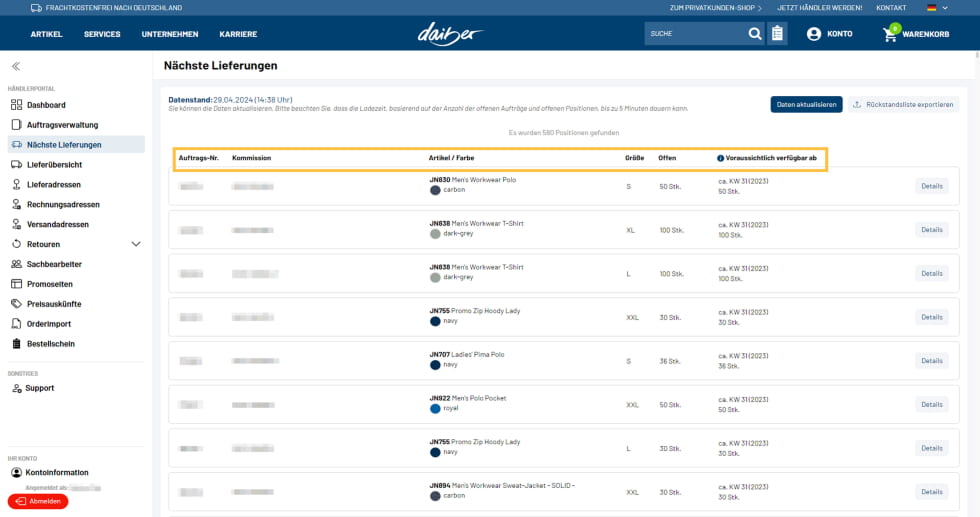Click Rückstandsliste exportieren button
Image resolution: width=980 pixels, height=517 pixels.
click(903, 104)
